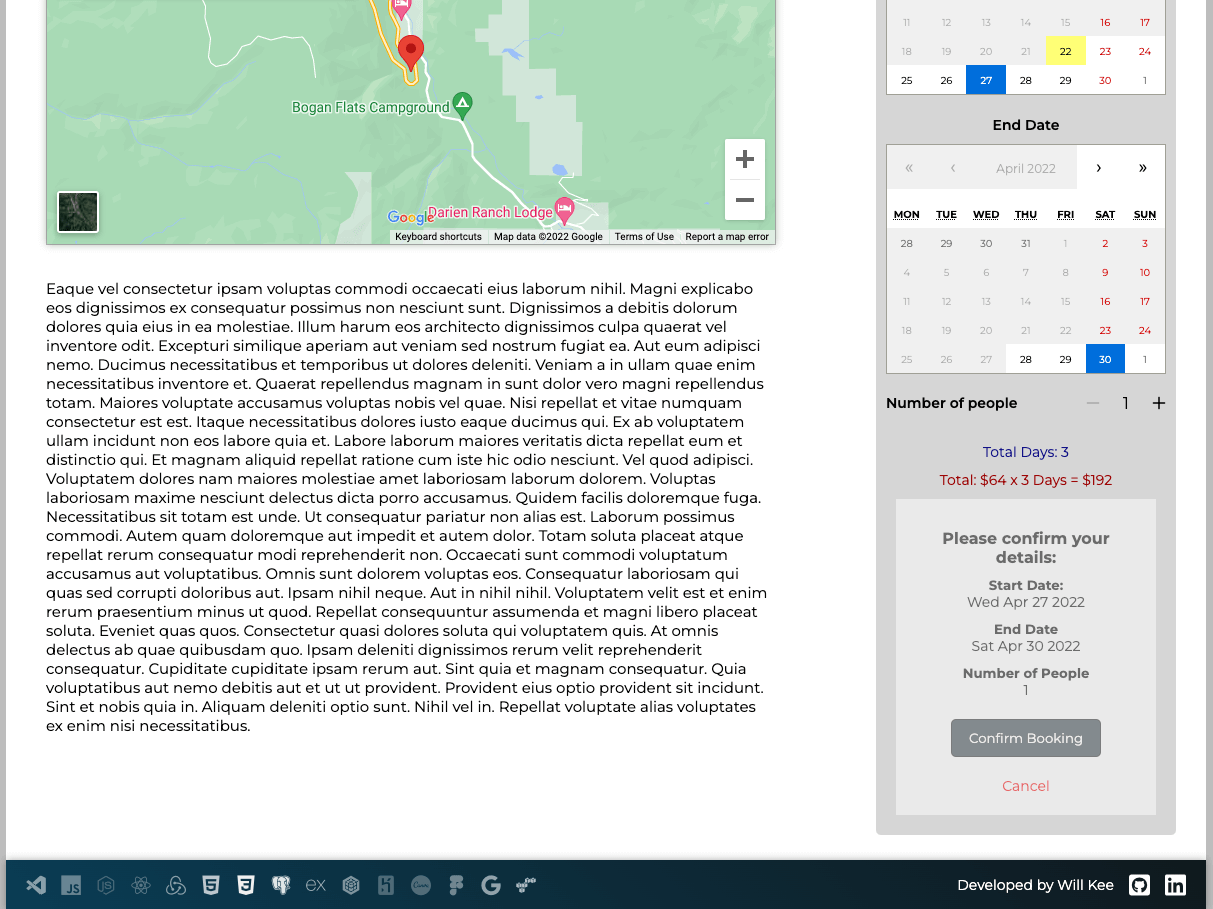
Task: Select April 28 in Start Date calendar
Action: [1025, 80]
